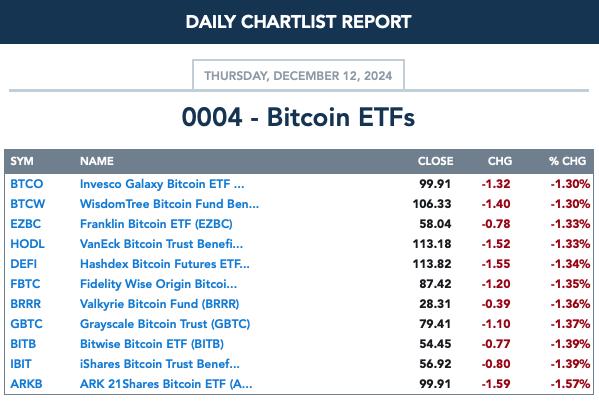Click the IBIT ticker symbol

[21, 364]
